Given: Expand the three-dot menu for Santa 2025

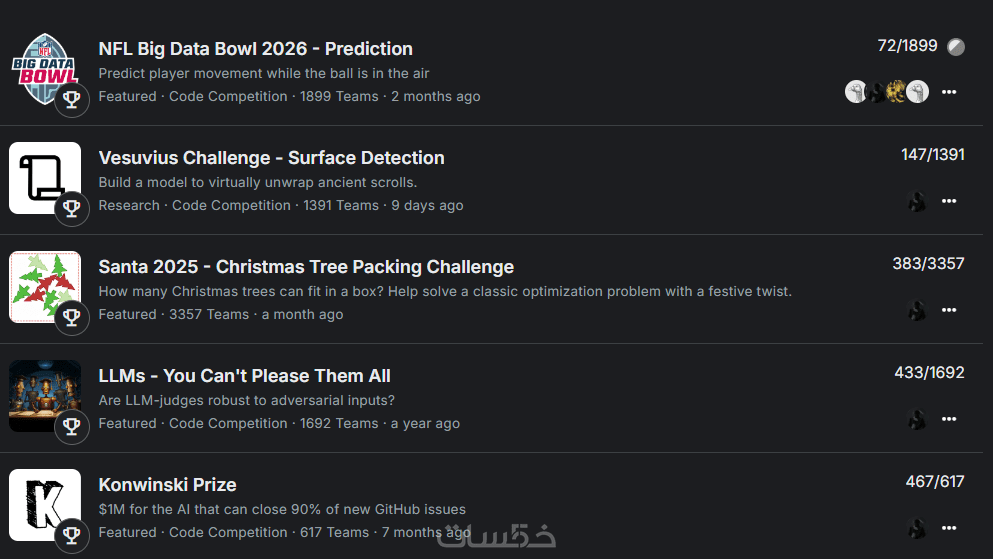Looking at the screenshot, I should pos(949,310).
